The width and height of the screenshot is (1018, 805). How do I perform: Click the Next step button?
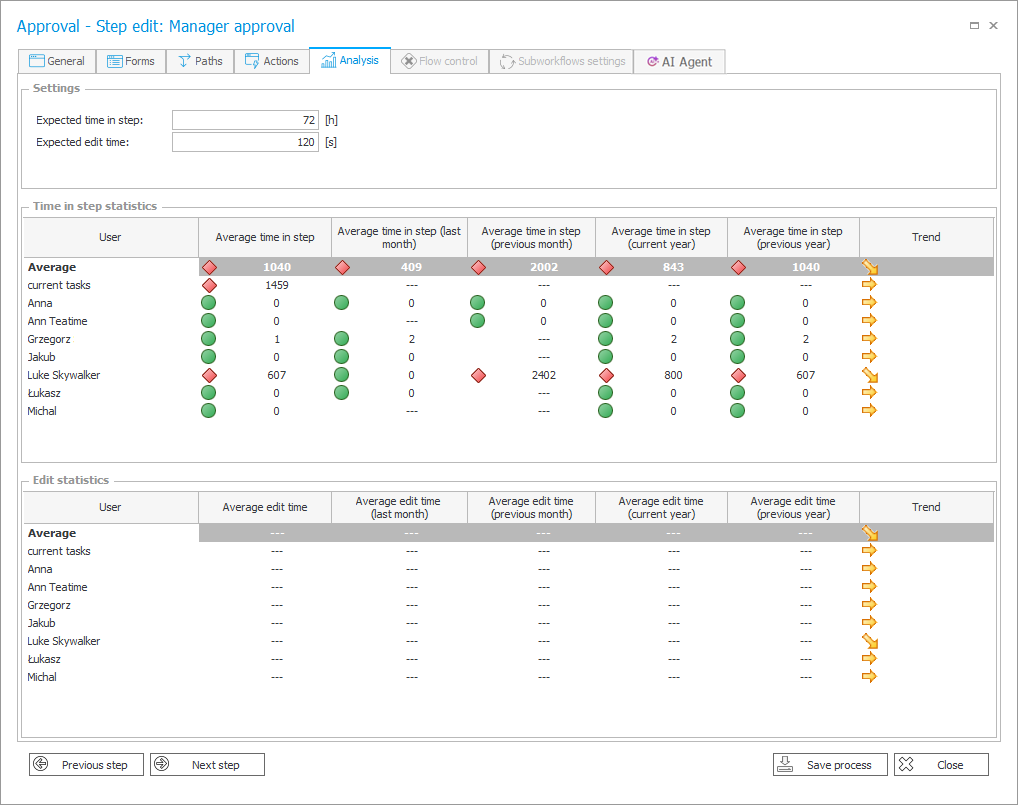point(207,765)
